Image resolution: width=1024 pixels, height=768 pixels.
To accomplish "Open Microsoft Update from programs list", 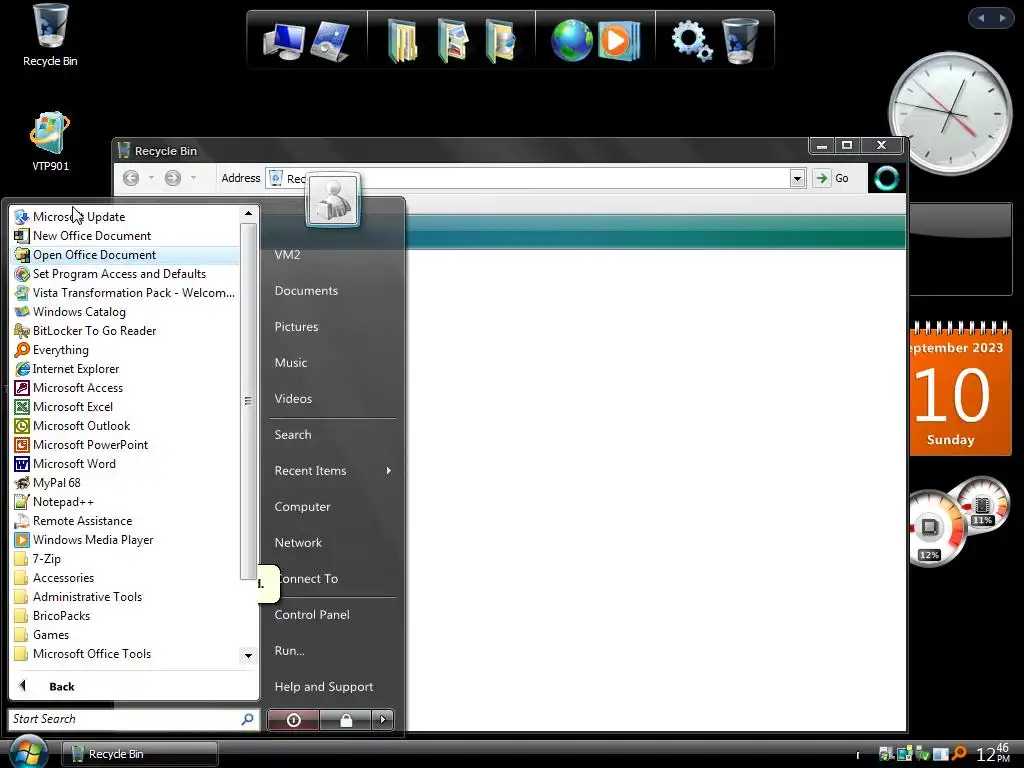I will [x=126, y=217].
